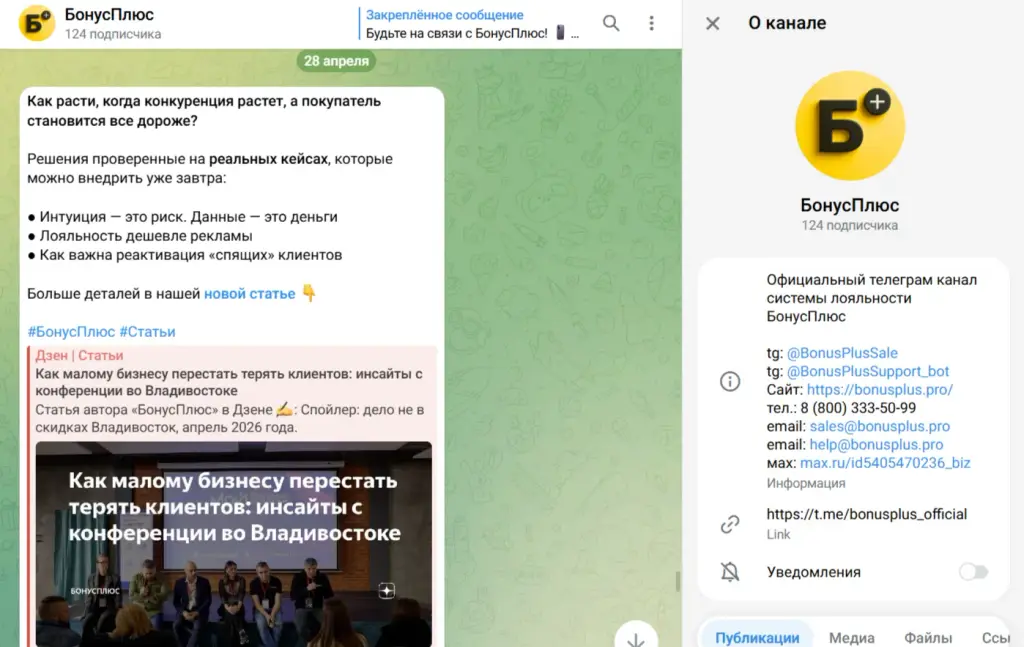The image size is (1024, 647).
Task: Click the #Статьи hashtag
Action: (147, 332)
